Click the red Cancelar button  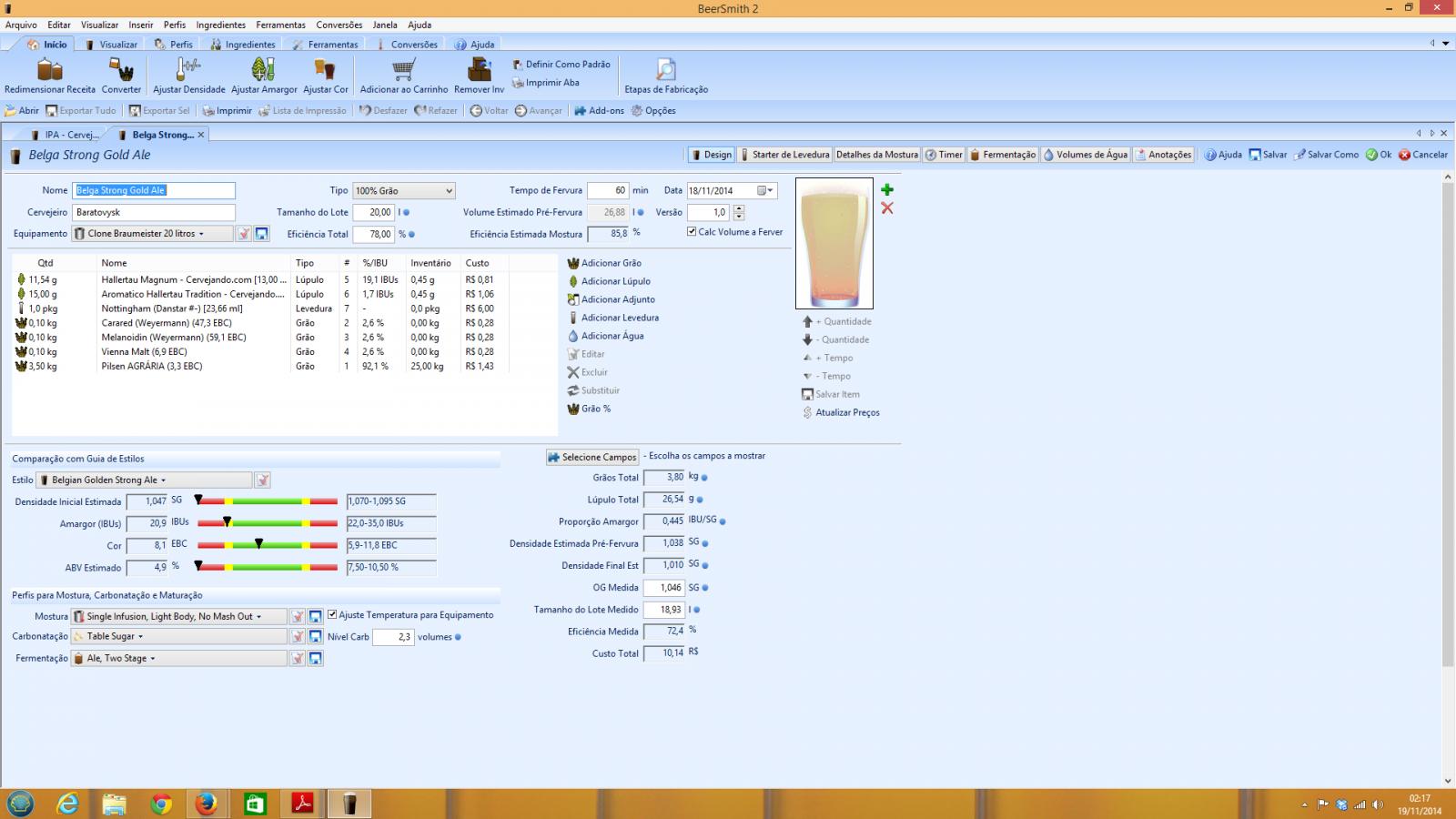click(1422, 155)
